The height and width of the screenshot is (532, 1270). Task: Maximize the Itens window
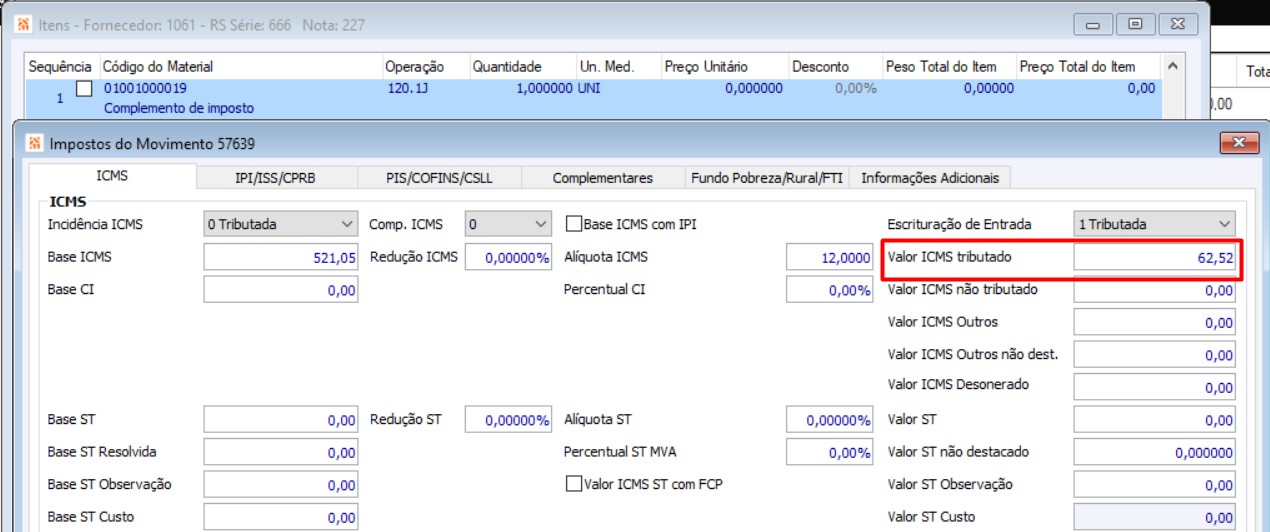click(1135, 23)
